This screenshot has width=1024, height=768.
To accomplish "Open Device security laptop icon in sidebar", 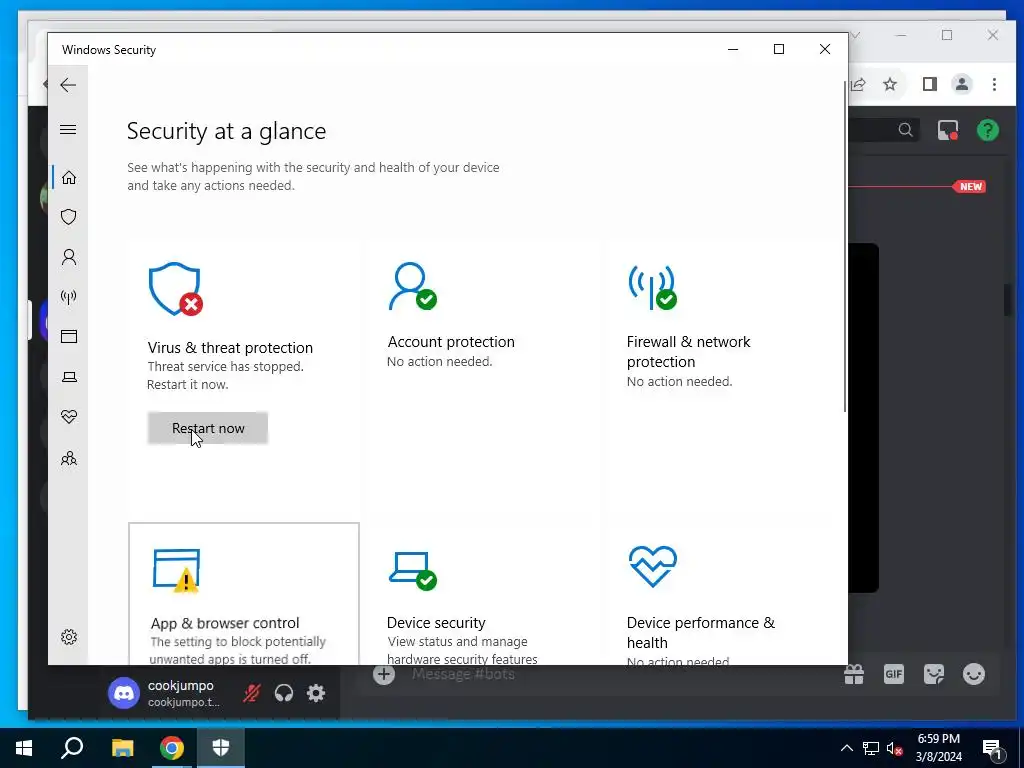I will coord(69,377).
